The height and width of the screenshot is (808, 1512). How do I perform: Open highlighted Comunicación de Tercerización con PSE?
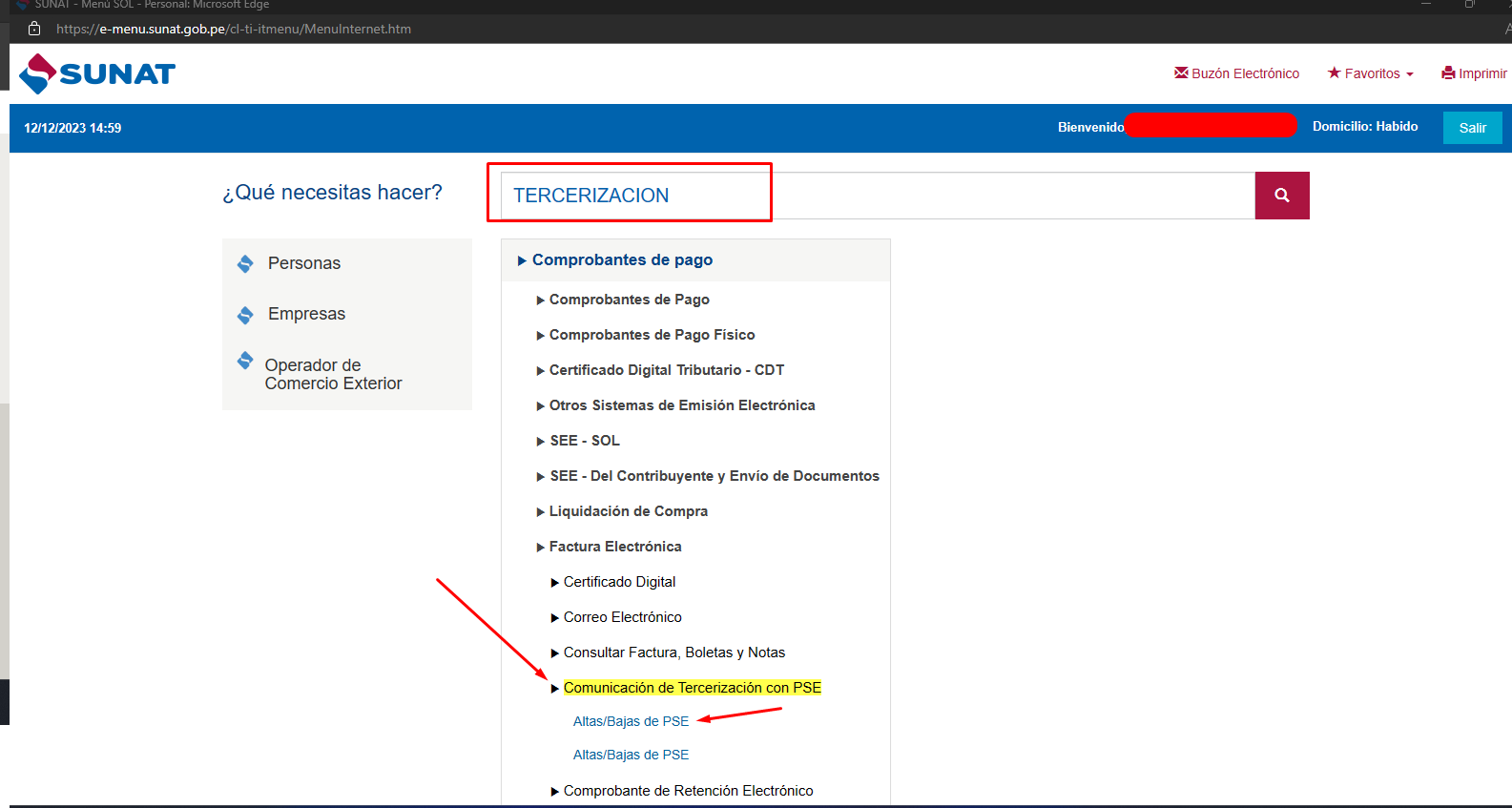point(692,688)
